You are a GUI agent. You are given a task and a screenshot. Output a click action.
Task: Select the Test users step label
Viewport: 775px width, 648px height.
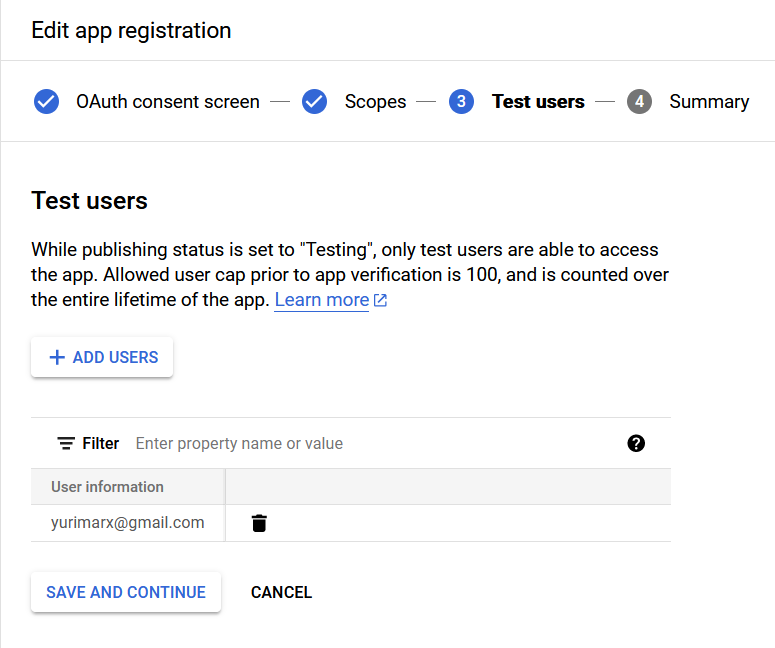[x=538, y=101]
